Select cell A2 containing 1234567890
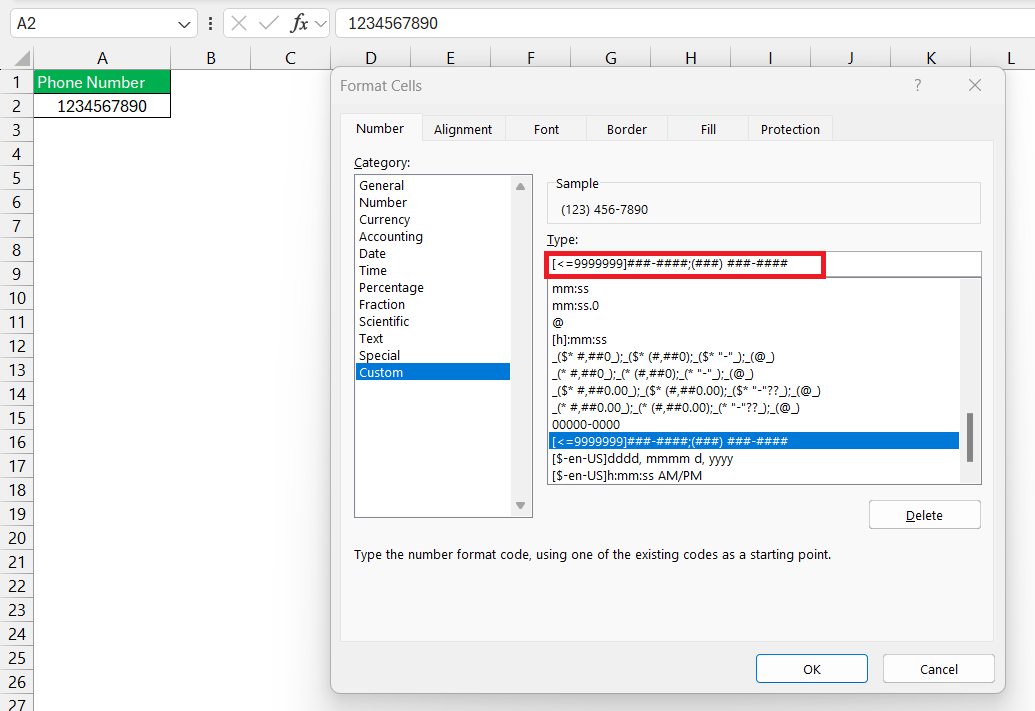 click(102, 106)
